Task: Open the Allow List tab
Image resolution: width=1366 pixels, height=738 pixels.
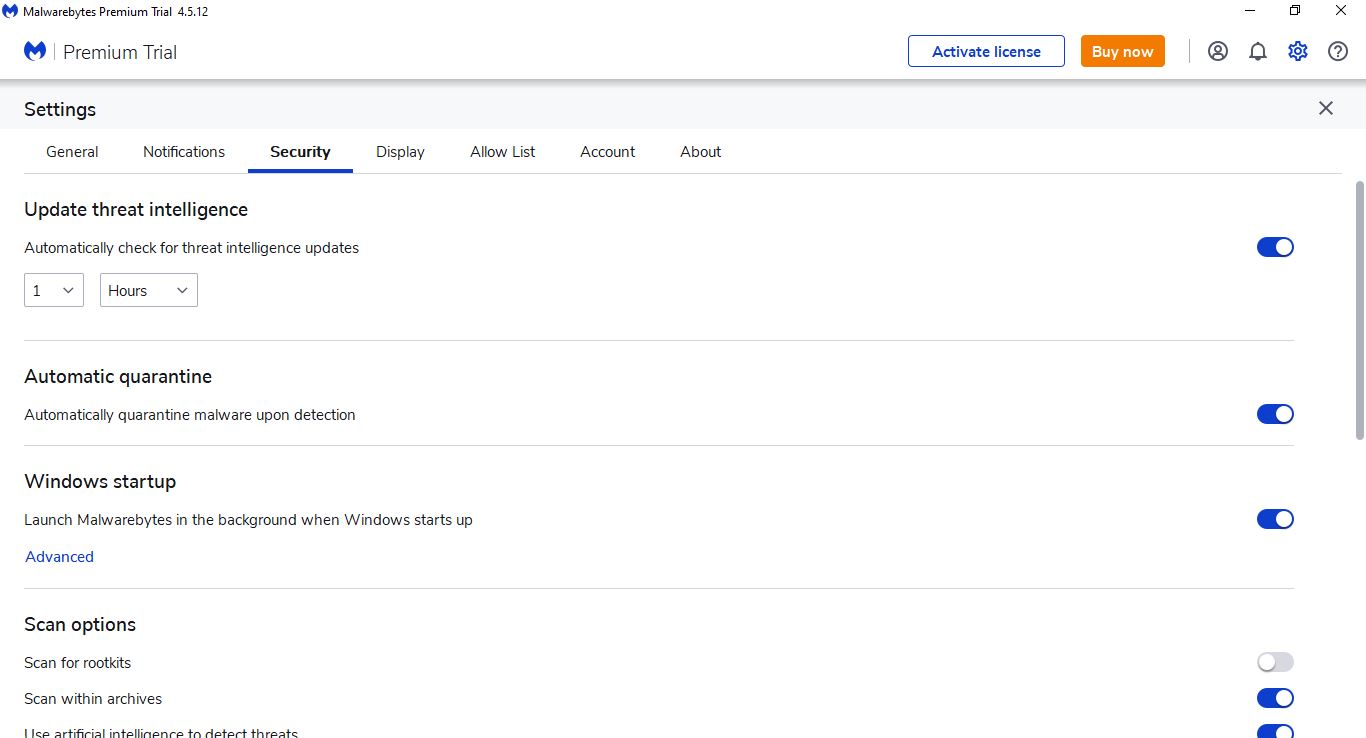Action: click(x=503, y=152)
